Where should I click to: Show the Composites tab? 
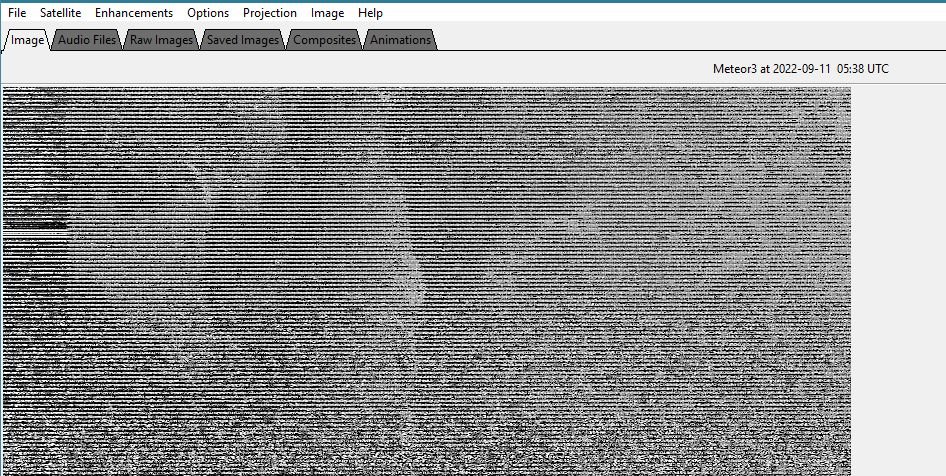[x=325, y=40]
